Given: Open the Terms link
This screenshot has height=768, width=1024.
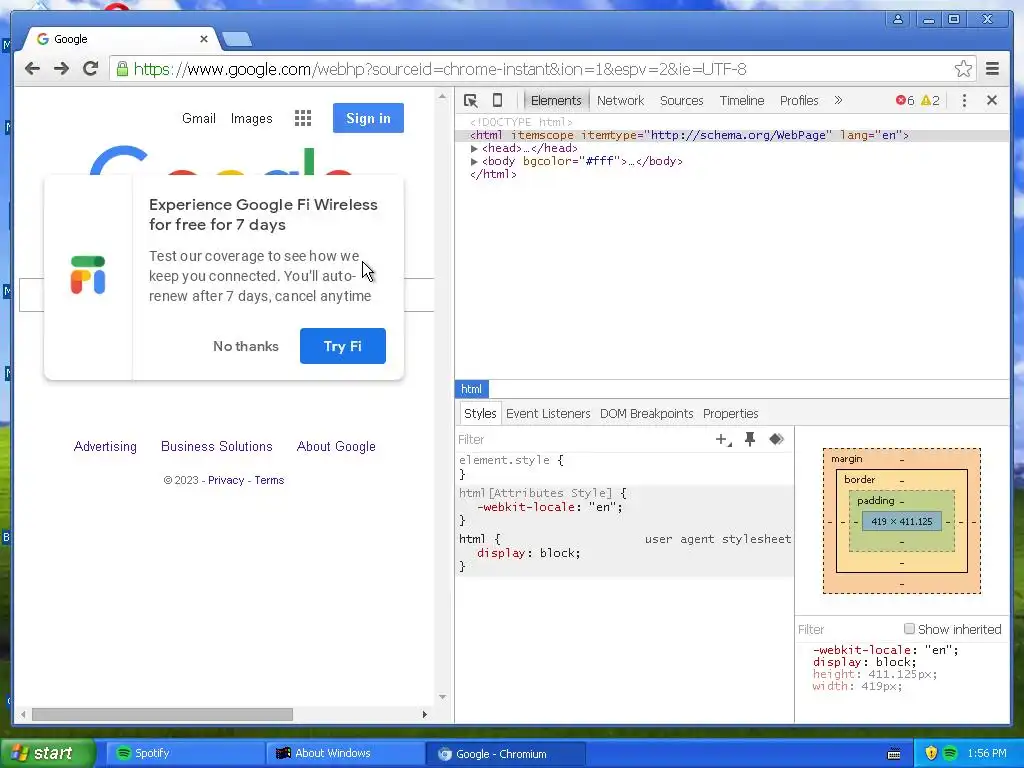Looking at the screenshot, I should coord(269,480).
